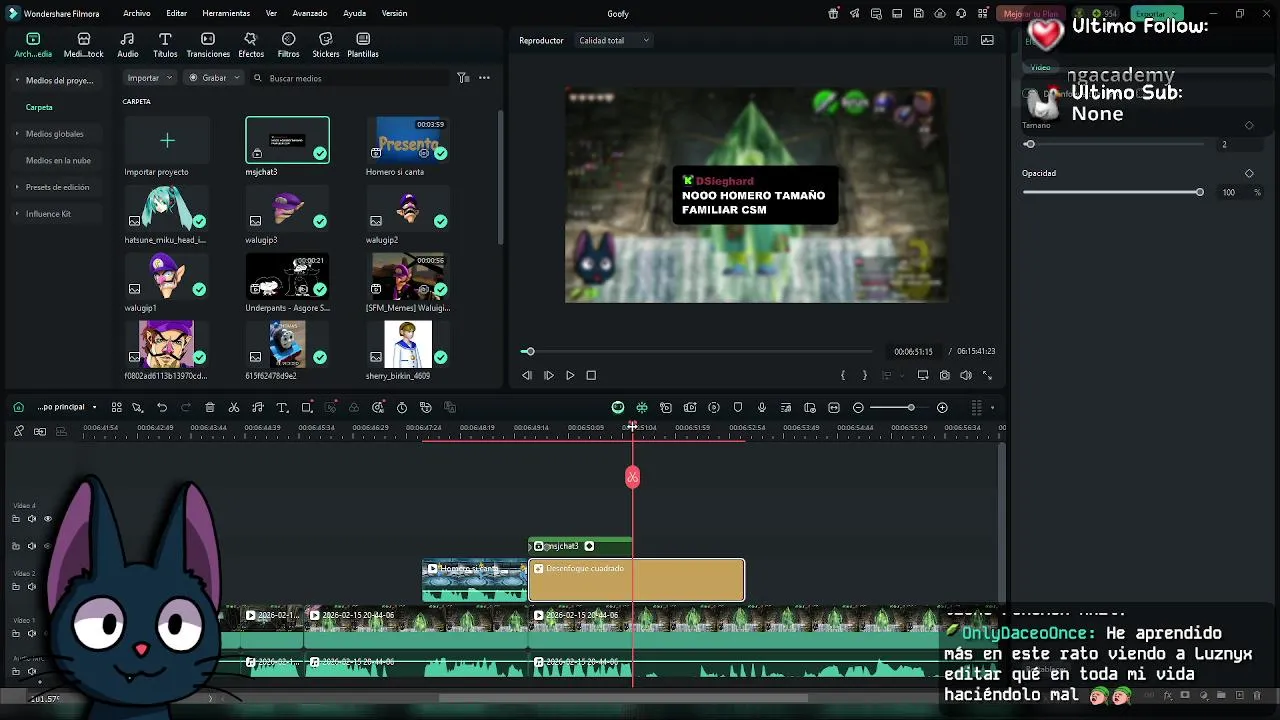Viewport: 1280px width, 720px height.
Task: Toggle the Opacidad keyframe diamond
Action: coord(1249,174)
